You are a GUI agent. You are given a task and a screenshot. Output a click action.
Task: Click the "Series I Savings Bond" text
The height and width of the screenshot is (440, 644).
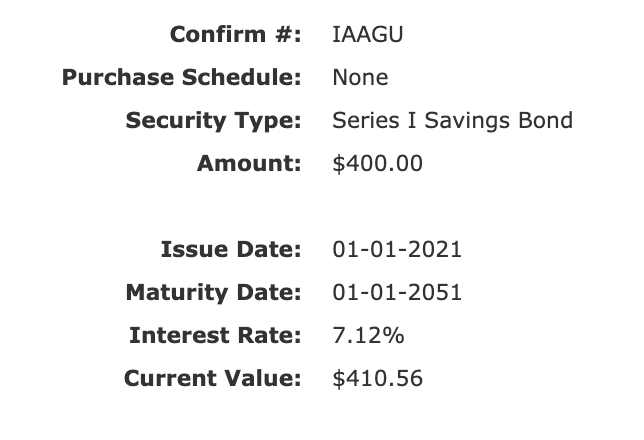pyautogui.click(x=452, y=121)
